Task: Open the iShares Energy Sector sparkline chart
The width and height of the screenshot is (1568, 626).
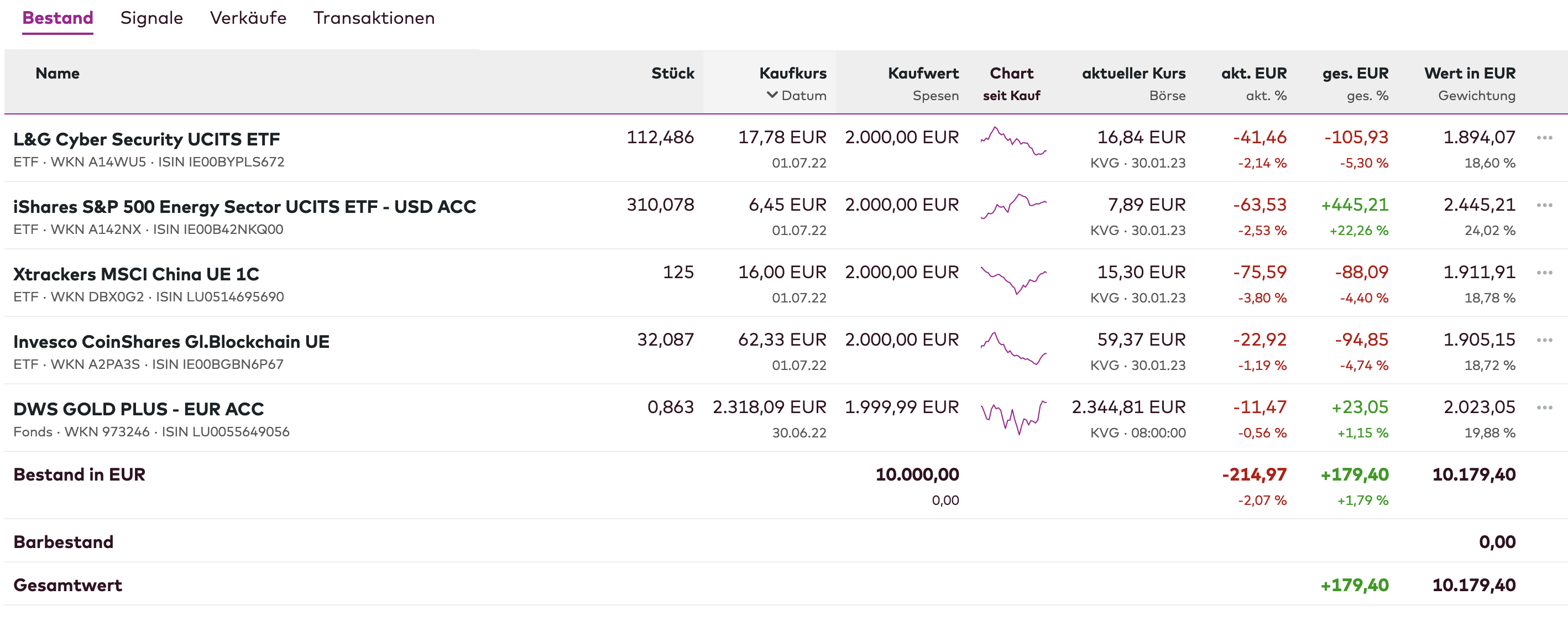Action: tap(1013, 207)
